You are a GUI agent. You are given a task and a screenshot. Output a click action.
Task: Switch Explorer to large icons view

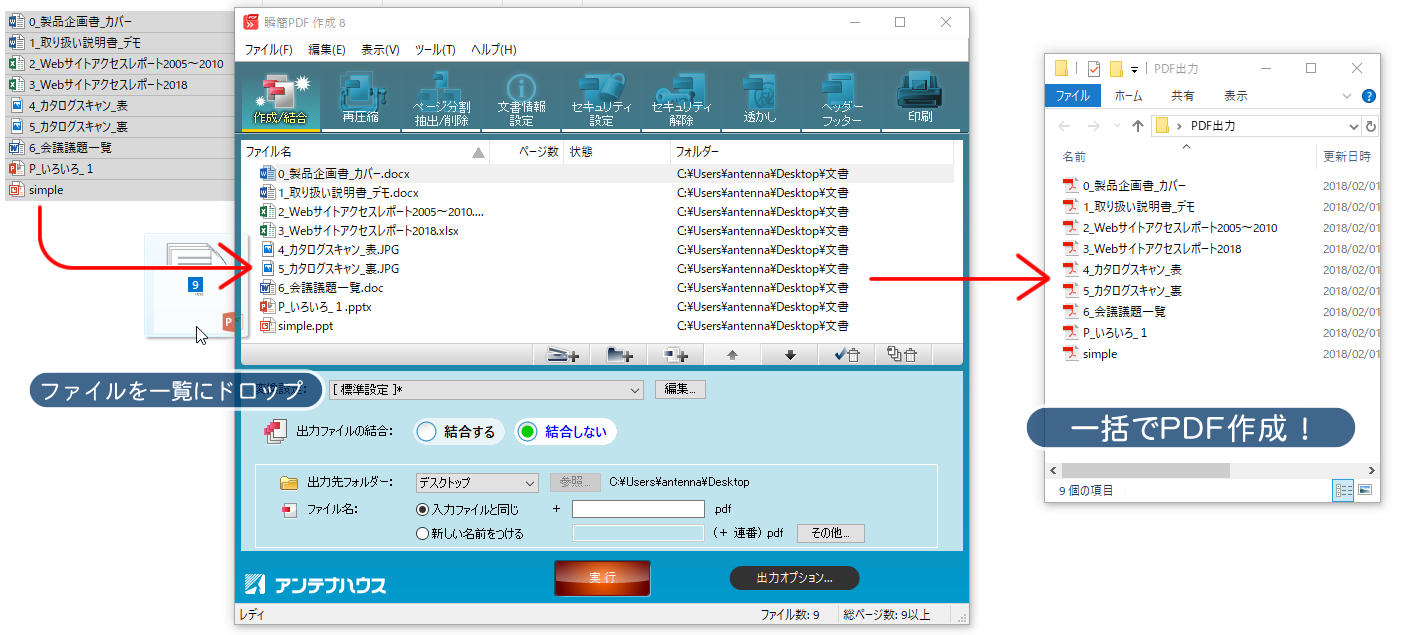pyautogui.click(x=1364, y=490)
